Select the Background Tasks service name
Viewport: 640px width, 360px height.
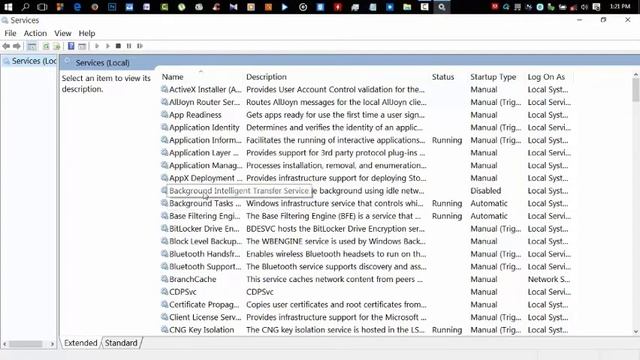(x=205, y=203)
